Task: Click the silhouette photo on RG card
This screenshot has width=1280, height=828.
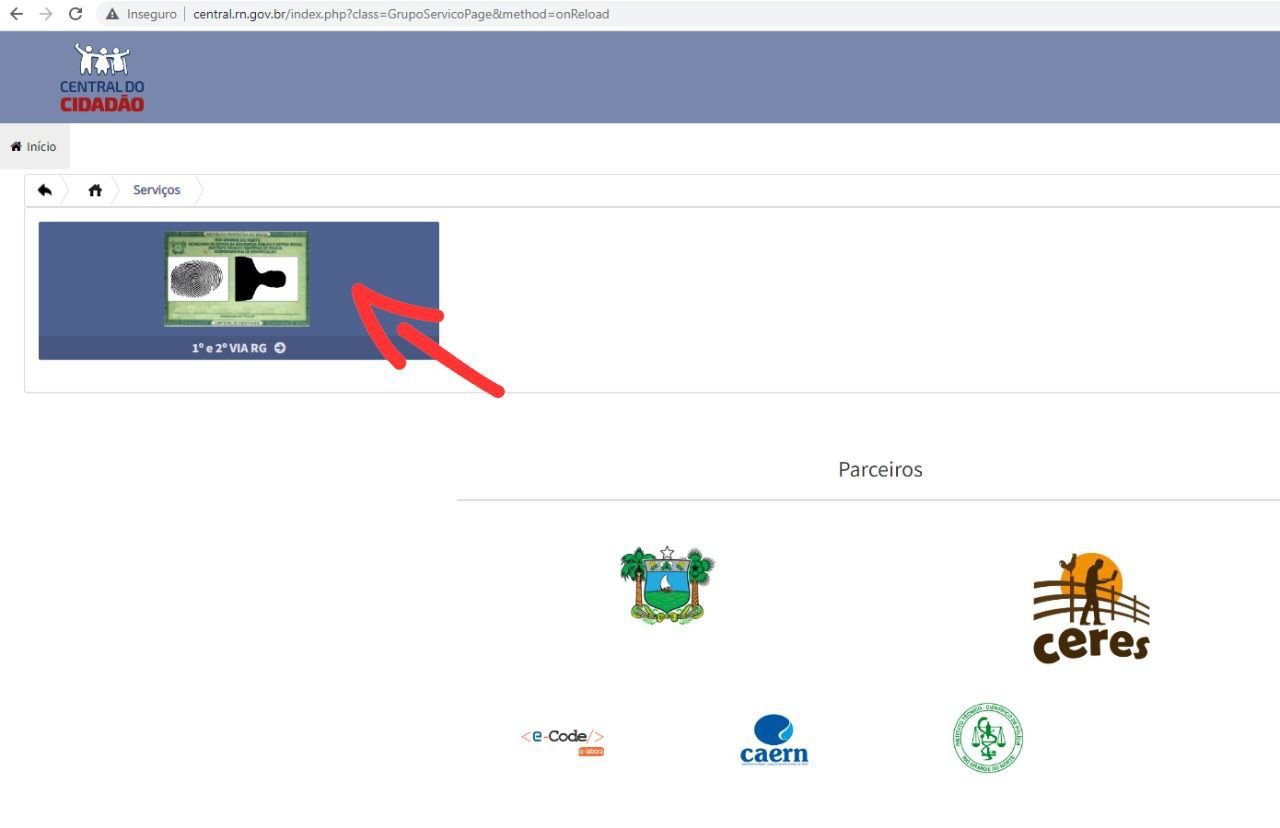Action: click(x=264, y=279)
